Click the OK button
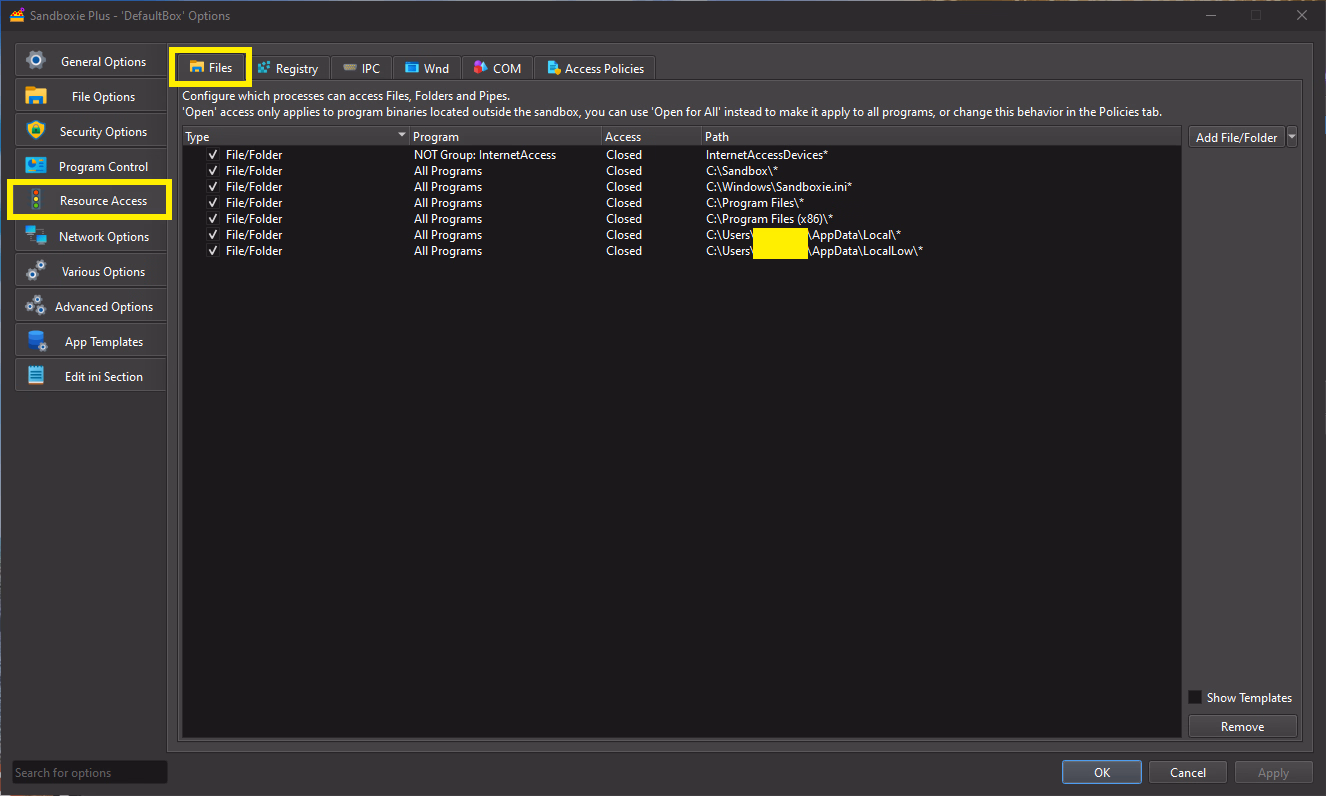This screenshot has height=796, width=1326. pos(1101,772)
